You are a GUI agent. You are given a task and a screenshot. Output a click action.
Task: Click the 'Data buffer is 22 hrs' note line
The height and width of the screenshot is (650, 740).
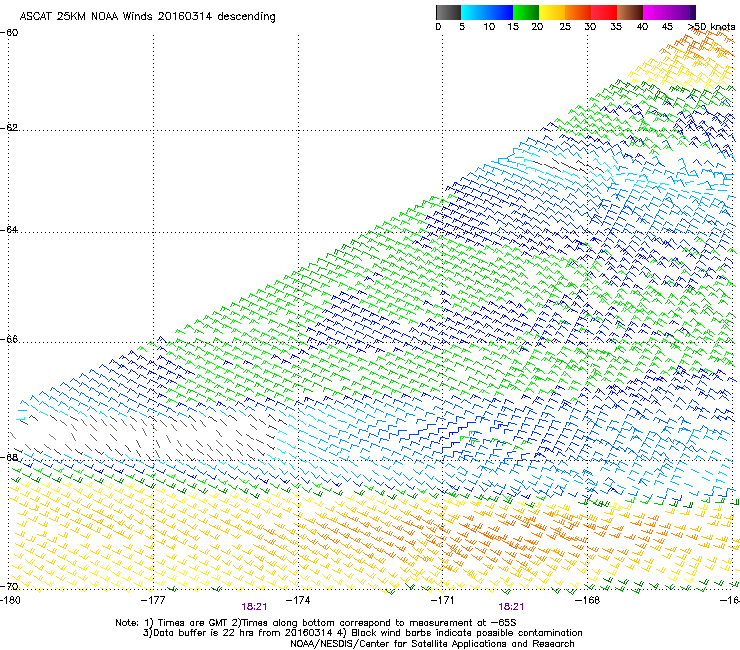click(362, 633)
